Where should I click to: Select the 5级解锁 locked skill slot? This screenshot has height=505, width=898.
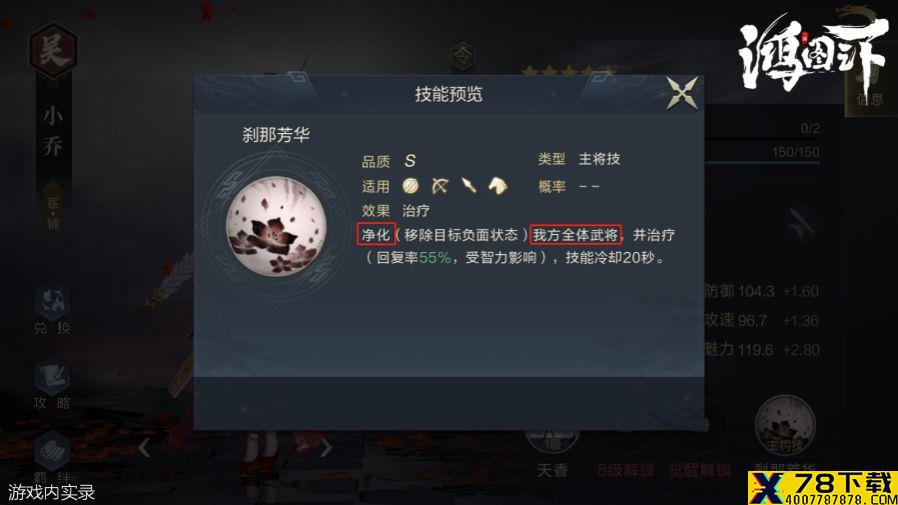point(625,452)
